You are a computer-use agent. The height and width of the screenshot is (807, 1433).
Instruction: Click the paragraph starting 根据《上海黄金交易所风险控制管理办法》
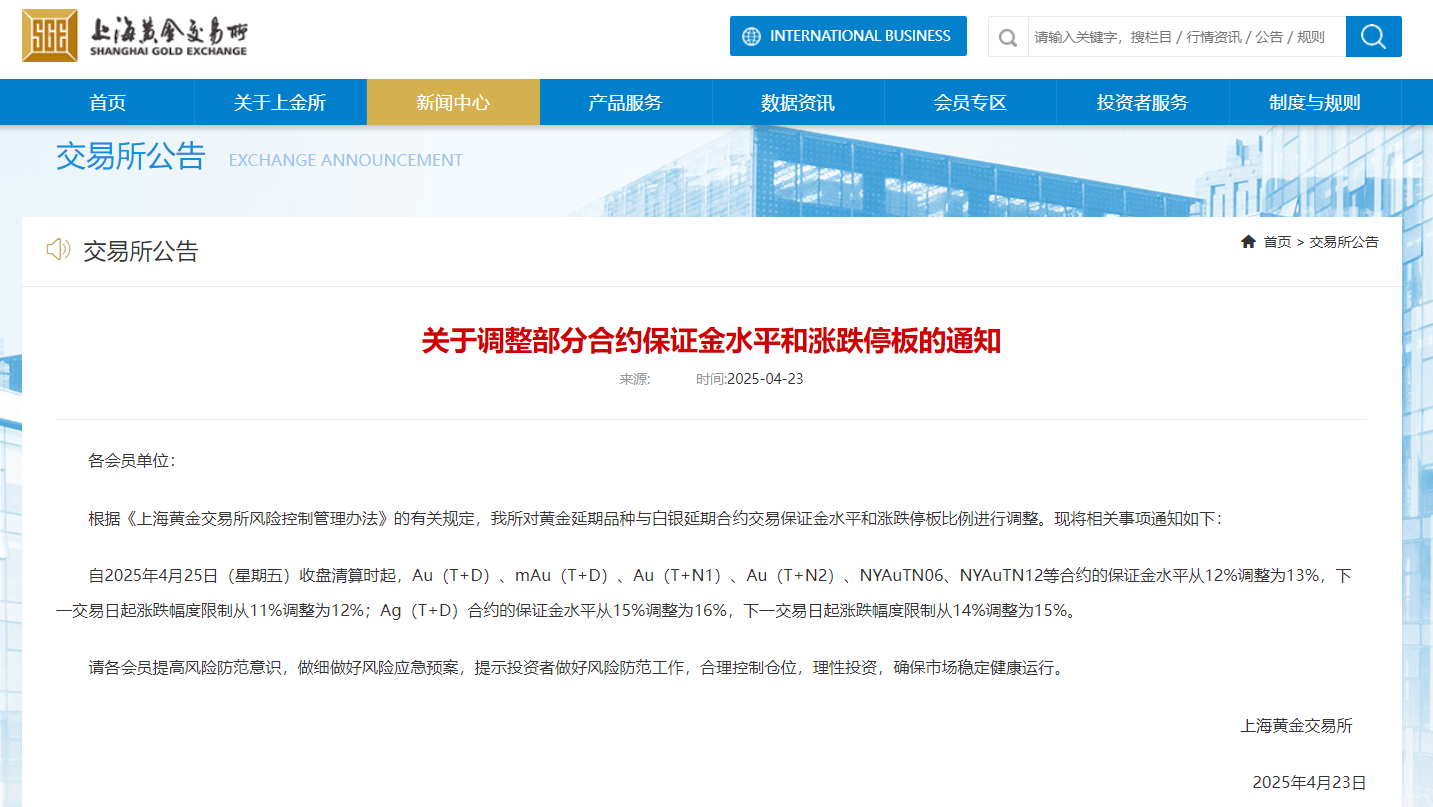coord(655,518)
